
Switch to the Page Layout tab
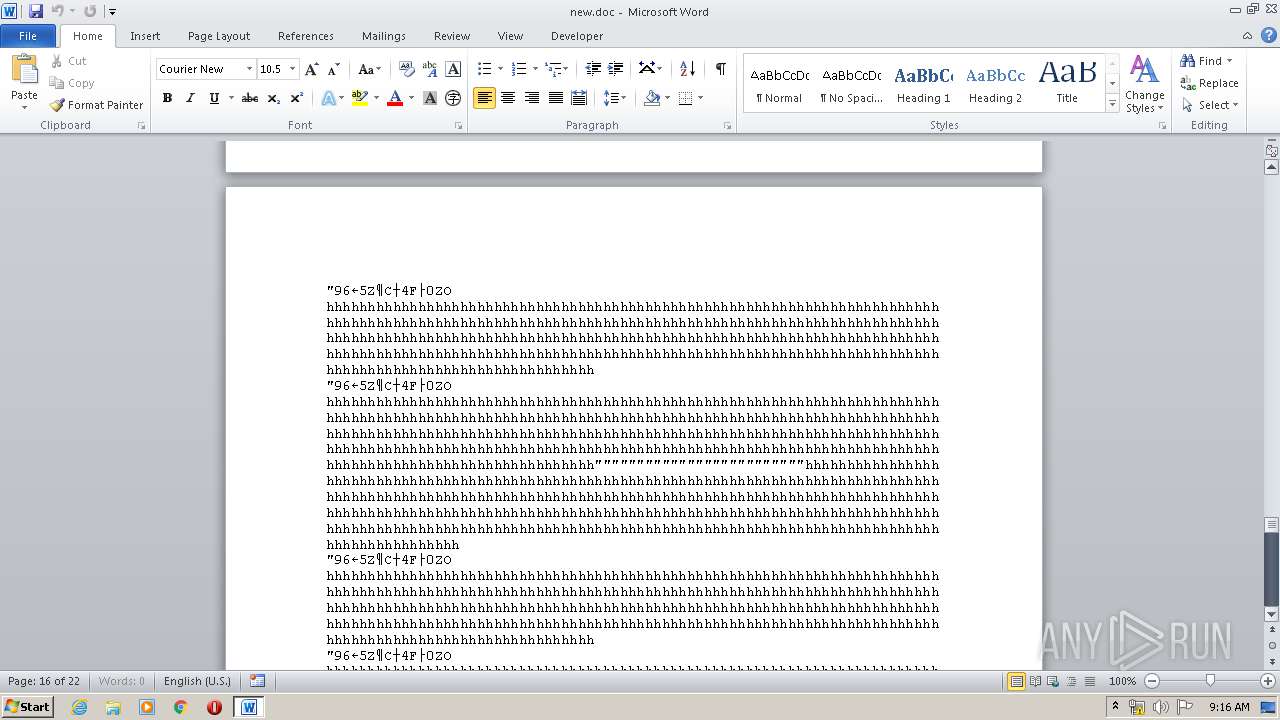click(219, 36)
